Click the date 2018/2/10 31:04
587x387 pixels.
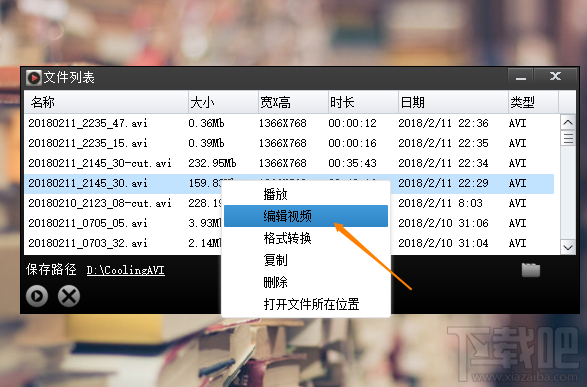click(x=443, y=243)
